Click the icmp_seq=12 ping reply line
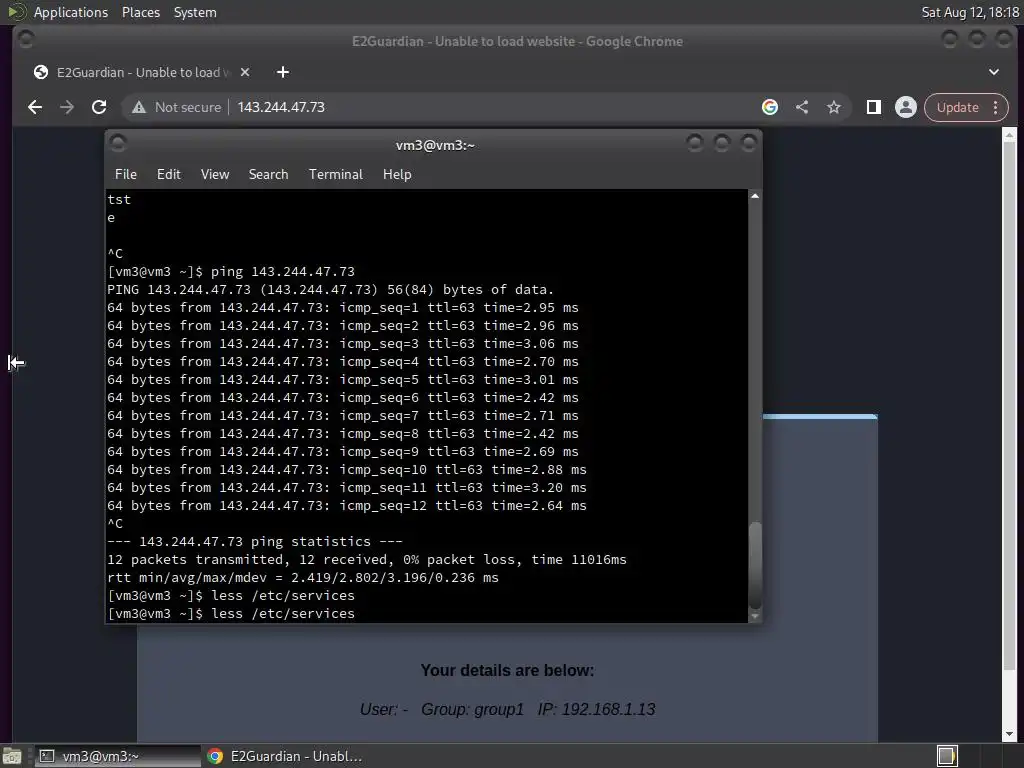This screenshot has height=768, width=1024. (x=347, y=505)
